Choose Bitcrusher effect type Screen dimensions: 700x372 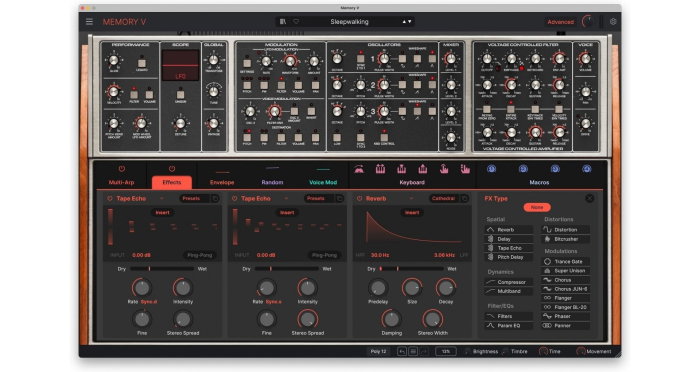pyautogui.click(x=566, y=239)
